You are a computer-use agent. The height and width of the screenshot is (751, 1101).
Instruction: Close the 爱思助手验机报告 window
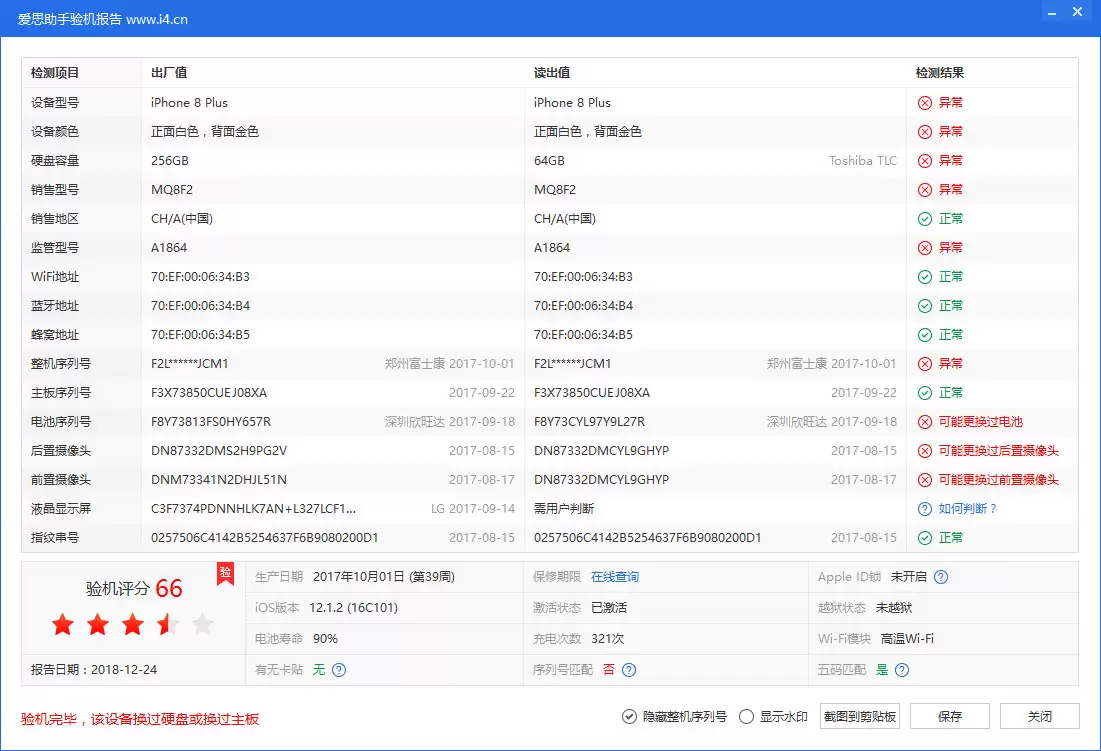coord(1077,12)
